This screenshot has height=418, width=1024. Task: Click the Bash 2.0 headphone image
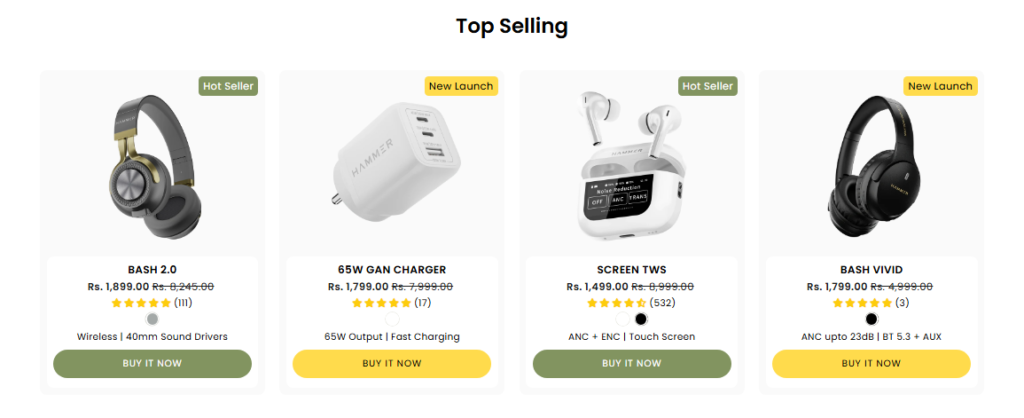[x=152, y=160]
